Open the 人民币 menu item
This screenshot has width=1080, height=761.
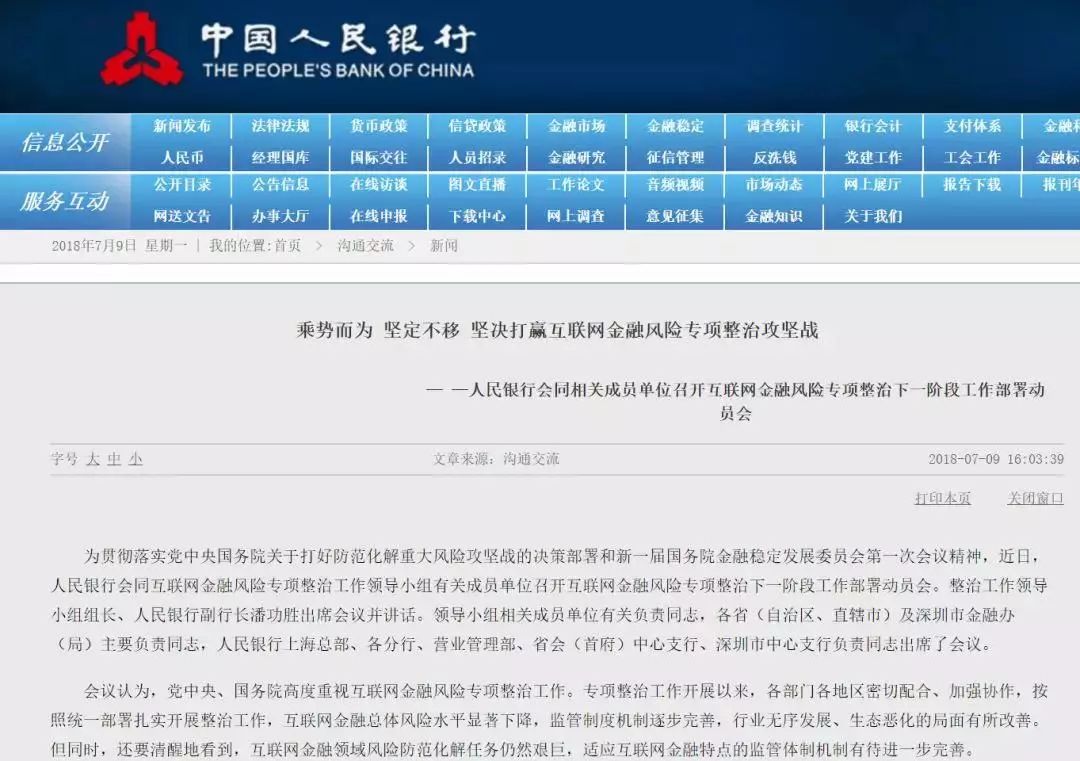coord(182,158)
